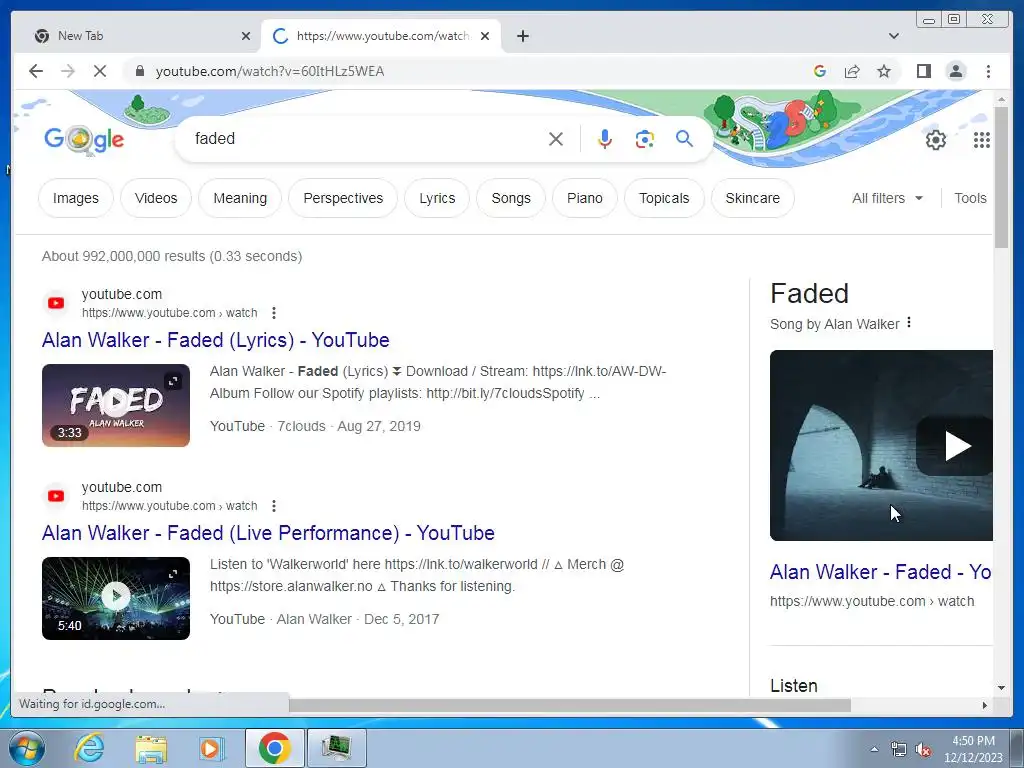
Task: Click the Google Doodle logo
Action: [84, 139]
